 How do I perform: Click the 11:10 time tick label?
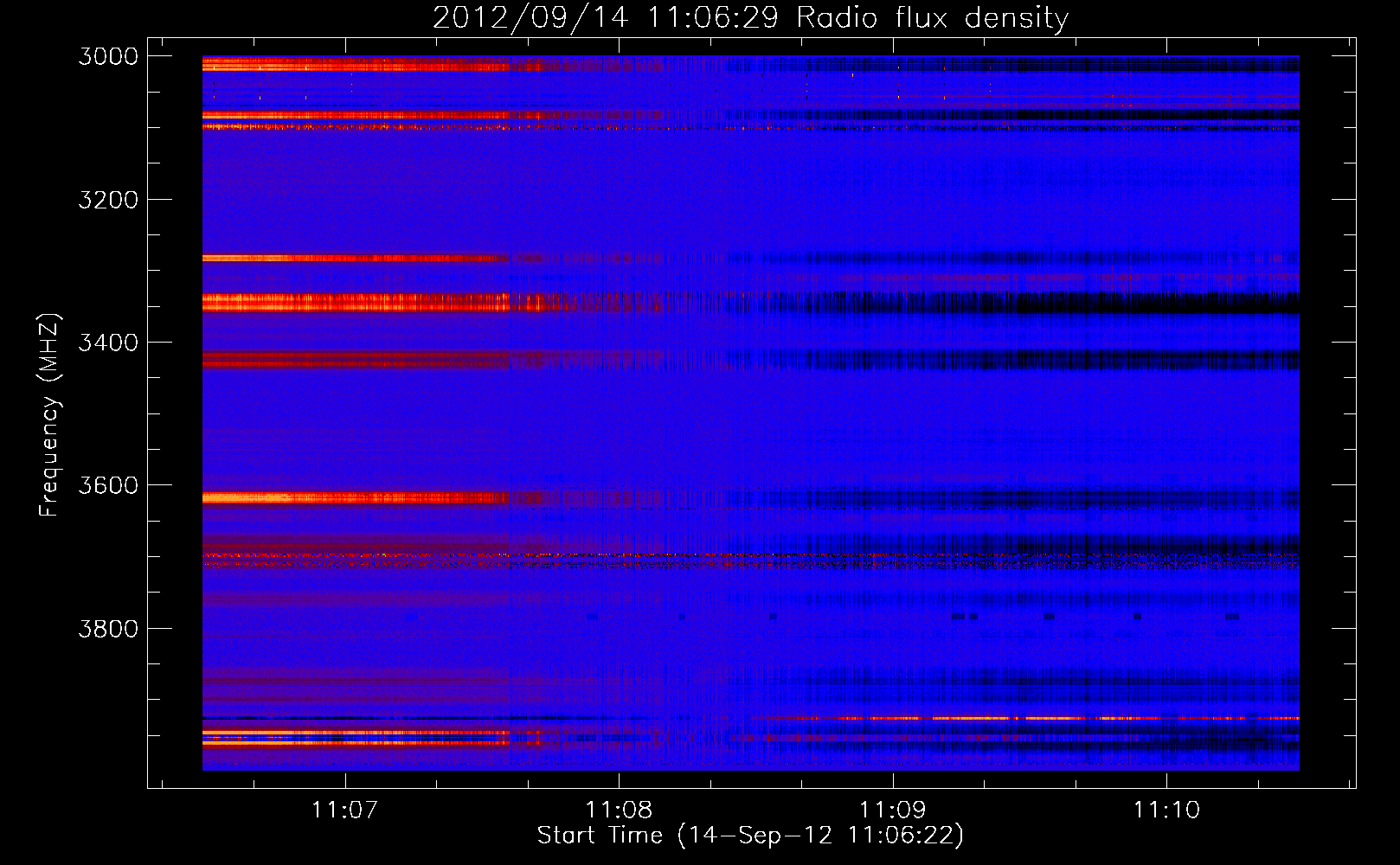pyautogui.click(x=1166, y=810)
